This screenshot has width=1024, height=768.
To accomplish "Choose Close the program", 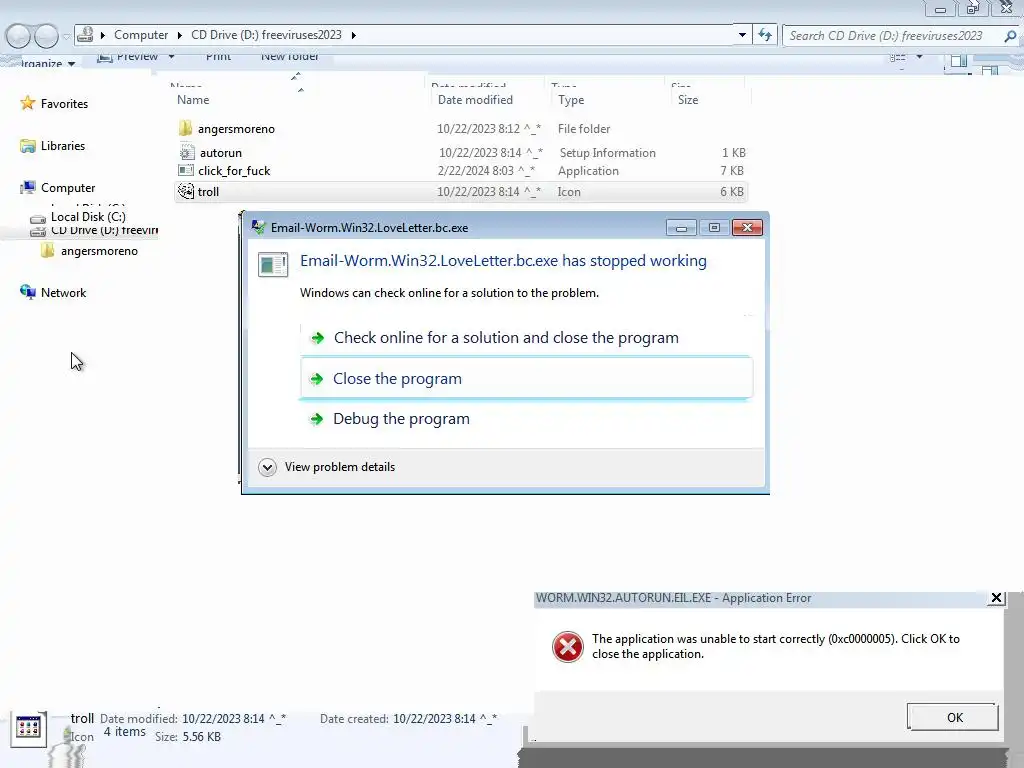I will click(526, 379).
